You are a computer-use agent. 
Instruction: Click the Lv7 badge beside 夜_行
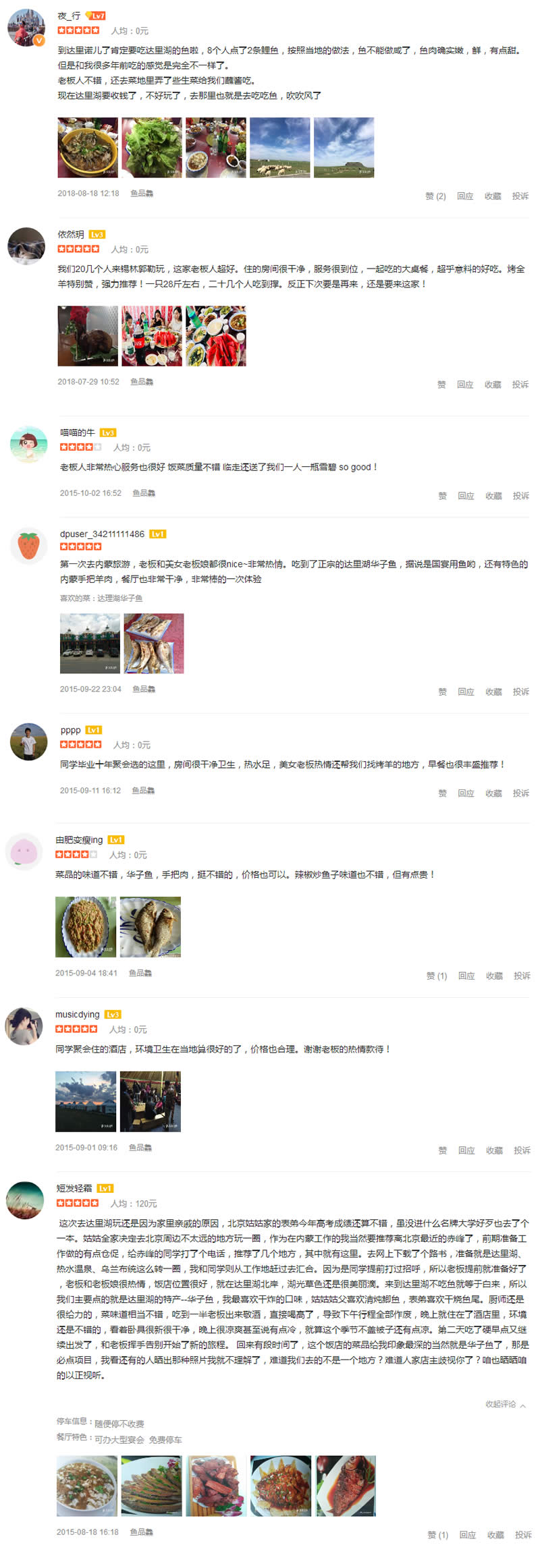96,16
